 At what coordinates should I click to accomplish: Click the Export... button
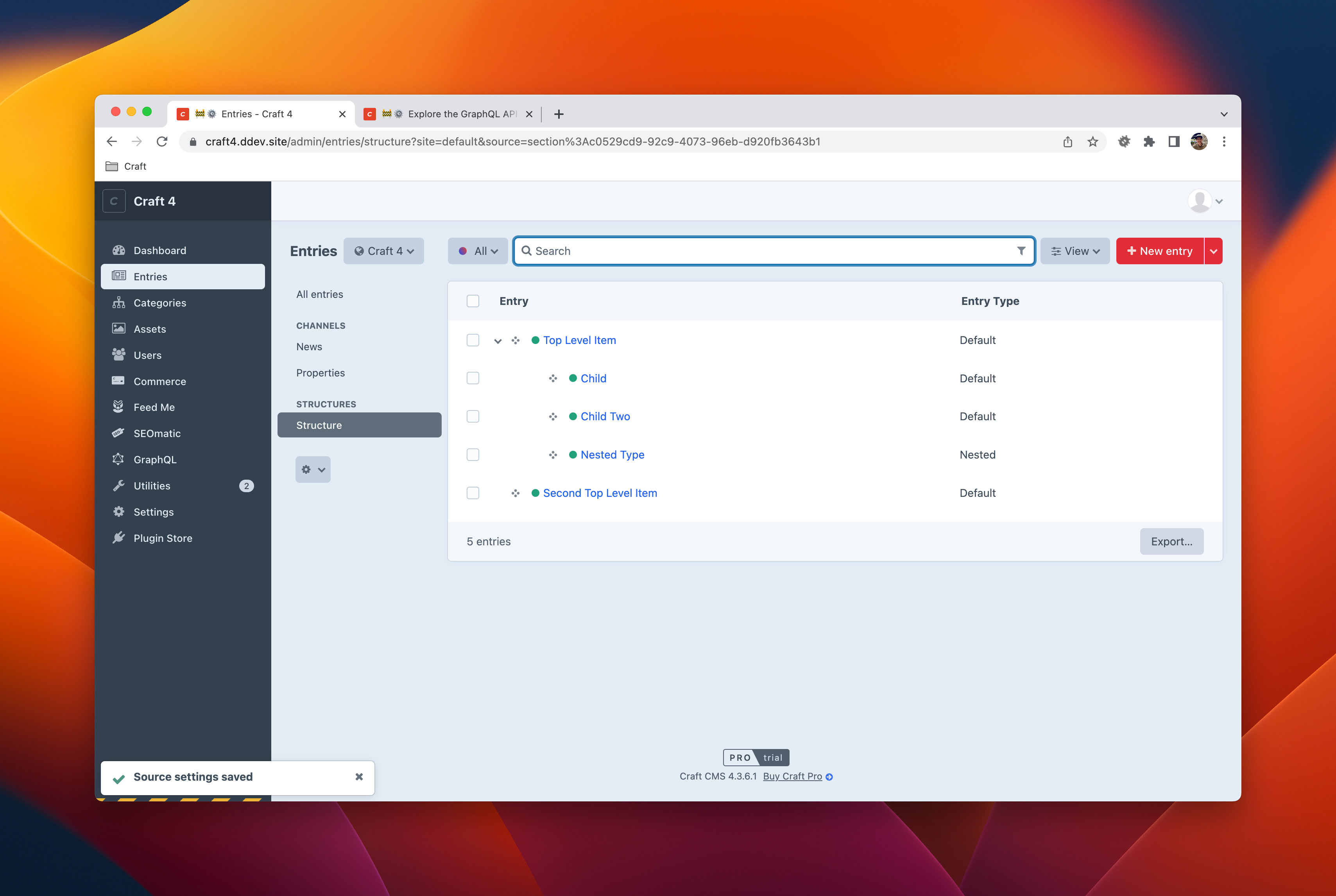[x=1172, y=542]
